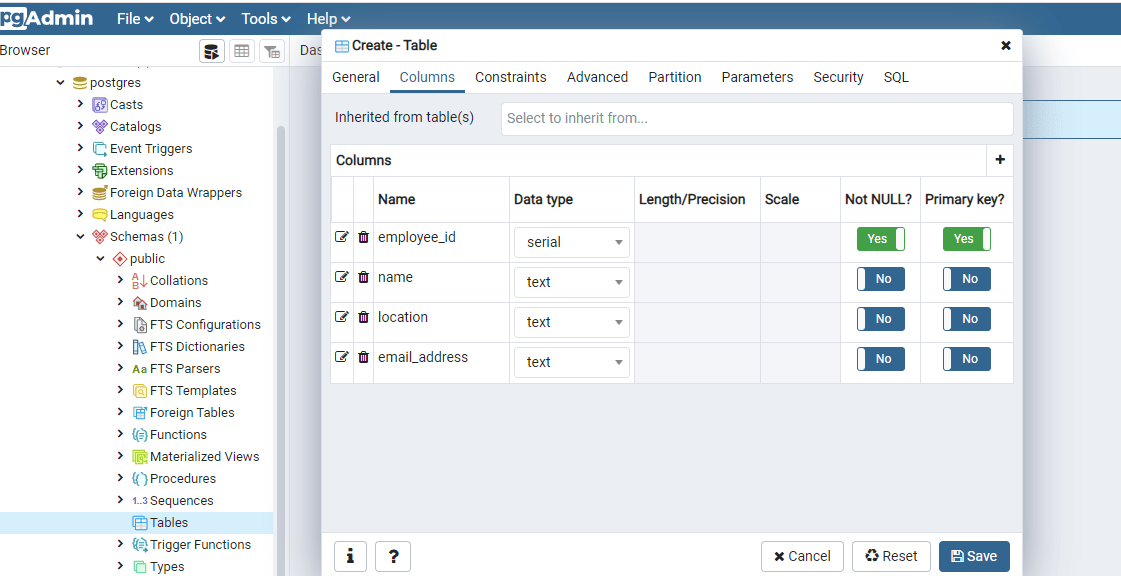Open data type dropdown for email_address column
This screenshot has width=1121, height=576.
coord(572,362)
